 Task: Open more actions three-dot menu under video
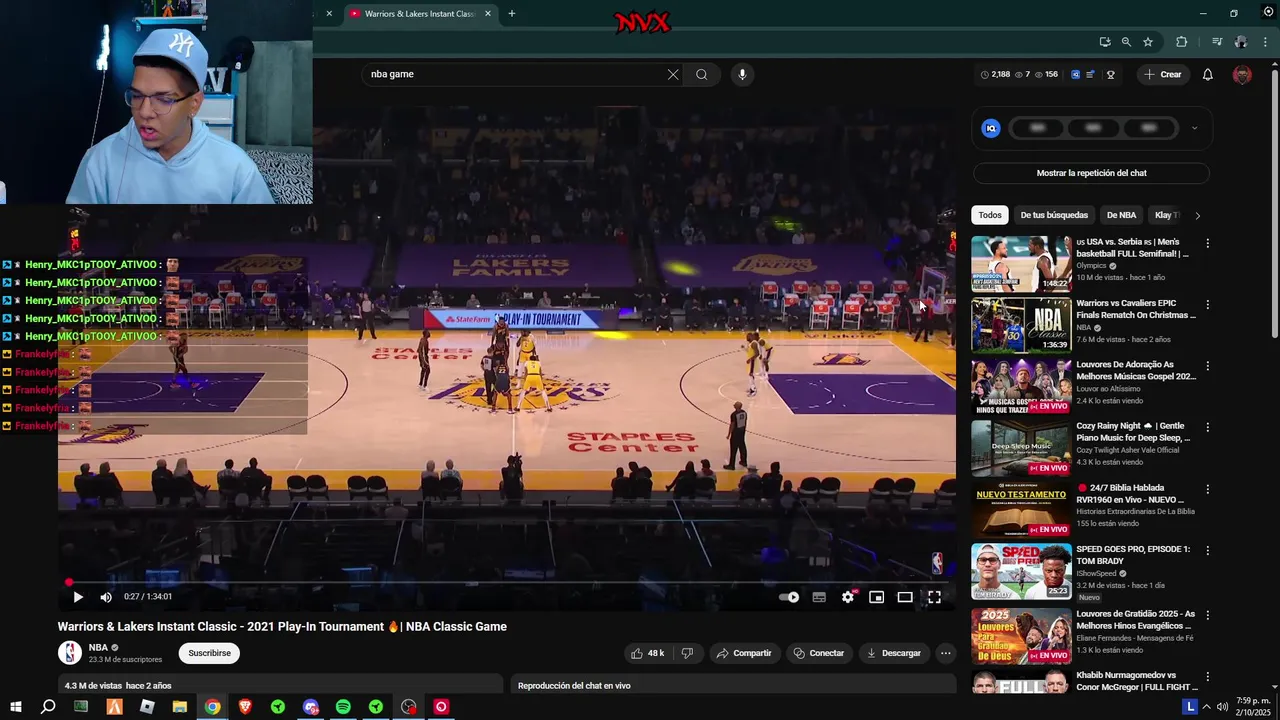pos(946,653)
